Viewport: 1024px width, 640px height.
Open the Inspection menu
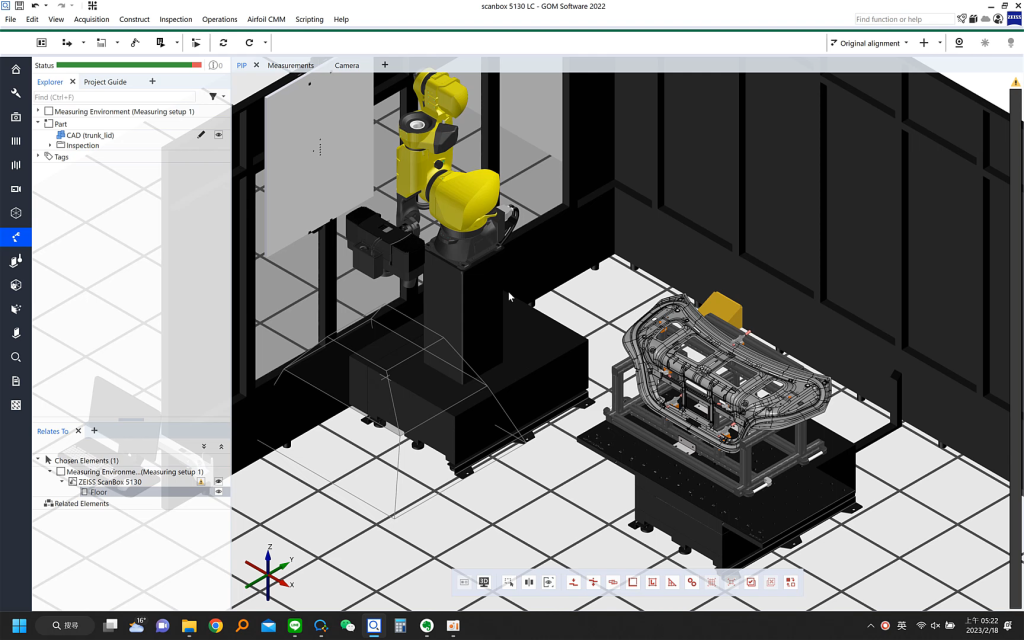coord(176,19)
